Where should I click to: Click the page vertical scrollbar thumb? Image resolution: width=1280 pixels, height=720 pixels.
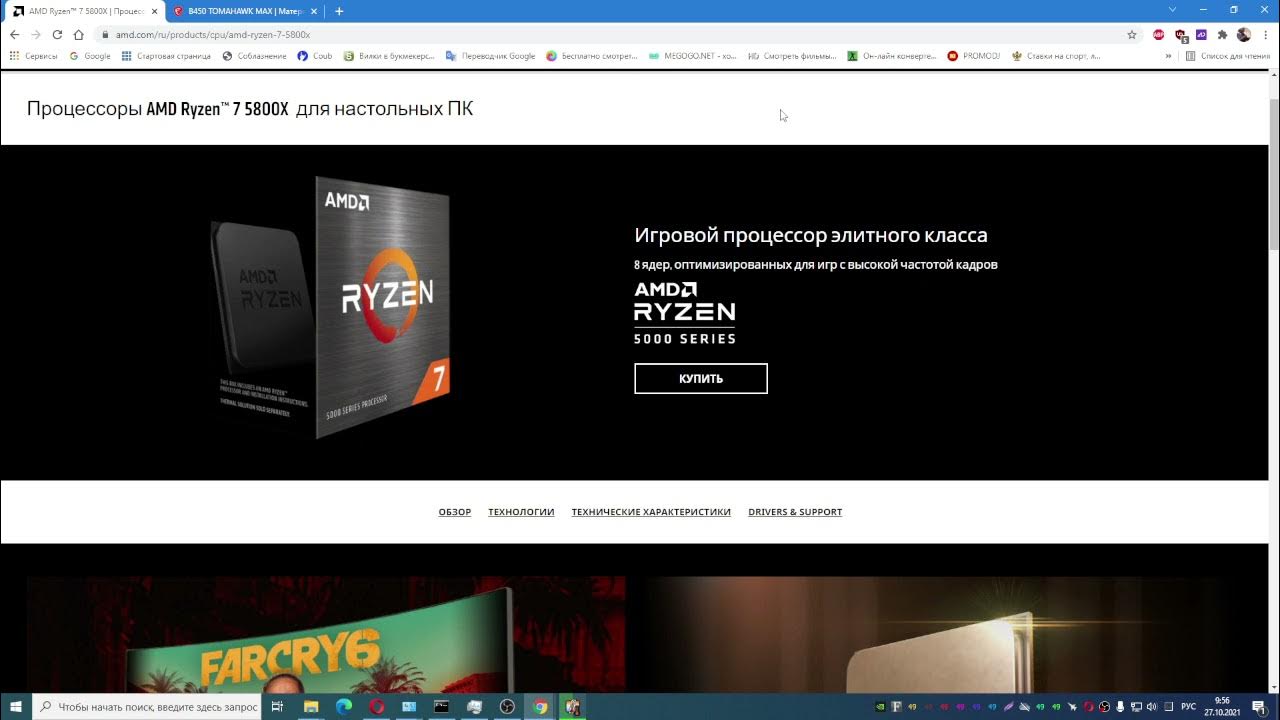pos(1274,175)
